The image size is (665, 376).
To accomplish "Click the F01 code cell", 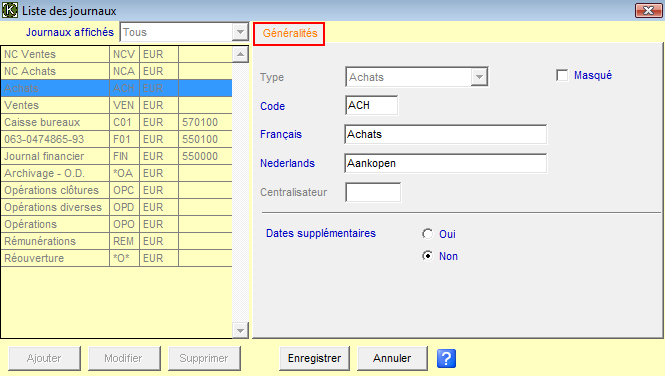I will [124, 139].
